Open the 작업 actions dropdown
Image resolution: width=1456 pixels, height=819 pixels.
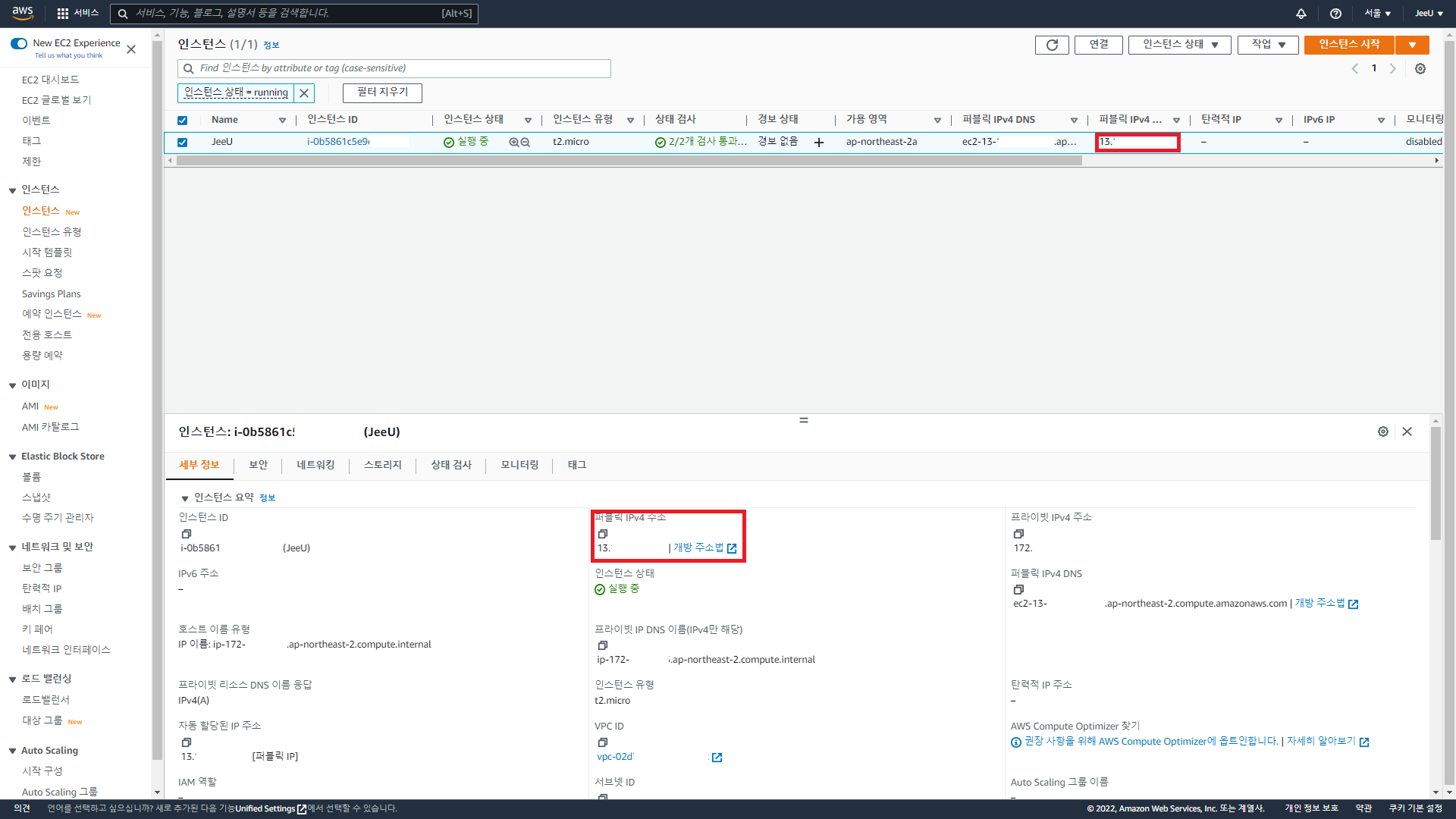[x=1268, y=45]
